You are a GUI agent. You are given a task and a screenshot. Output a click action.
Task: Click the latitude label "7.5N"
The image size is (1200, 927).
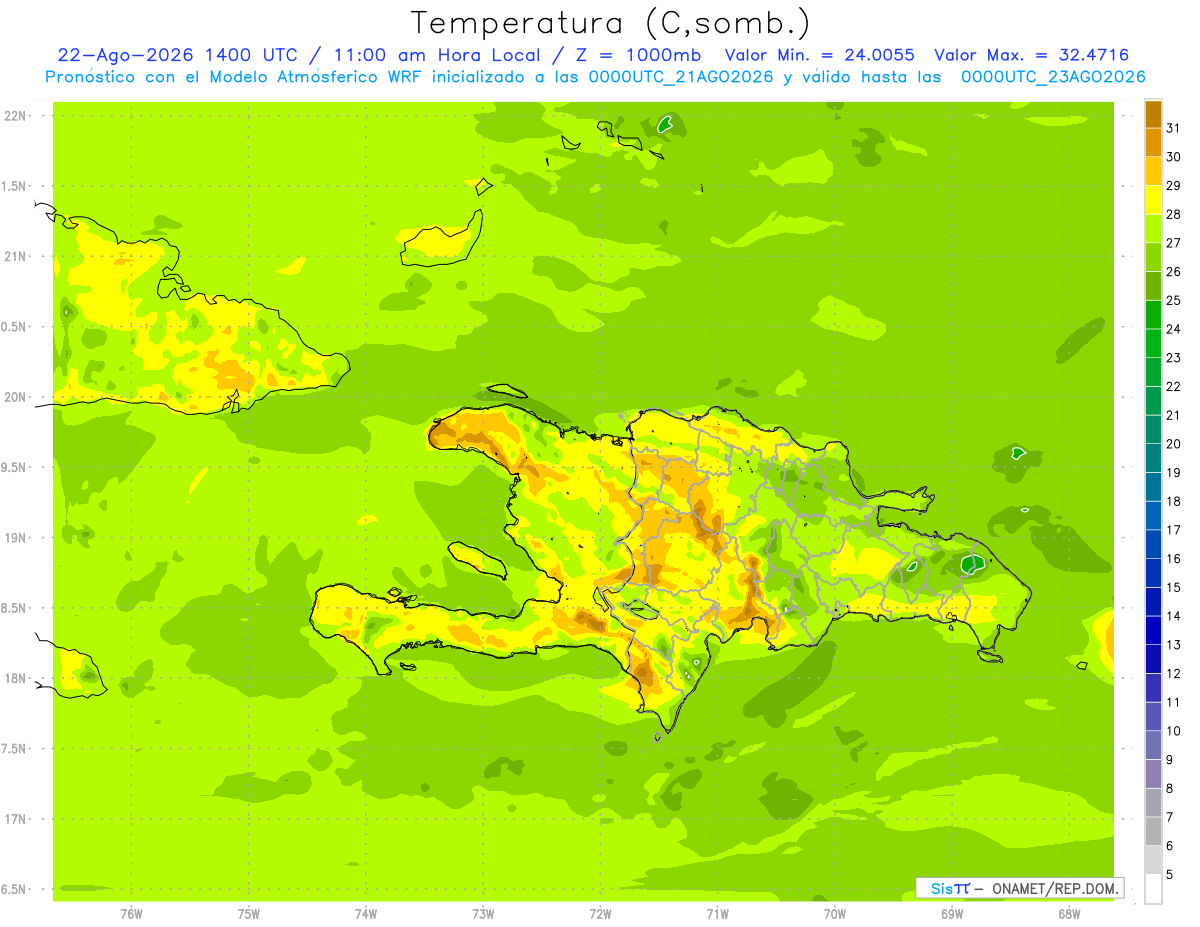(15, 749)
